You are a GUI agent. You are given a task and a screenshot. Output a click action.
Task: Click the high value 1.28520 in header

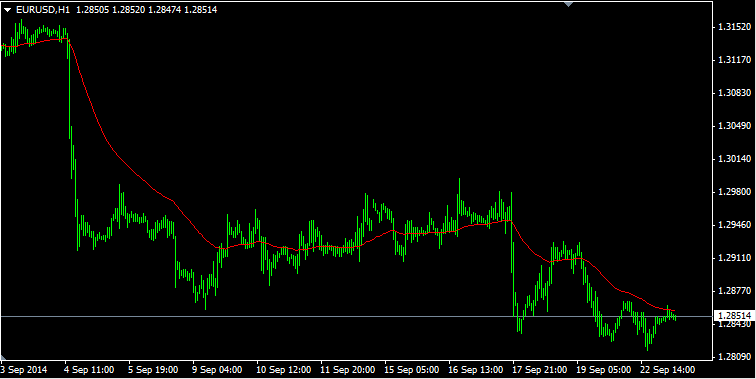click(x=128, y=9)
